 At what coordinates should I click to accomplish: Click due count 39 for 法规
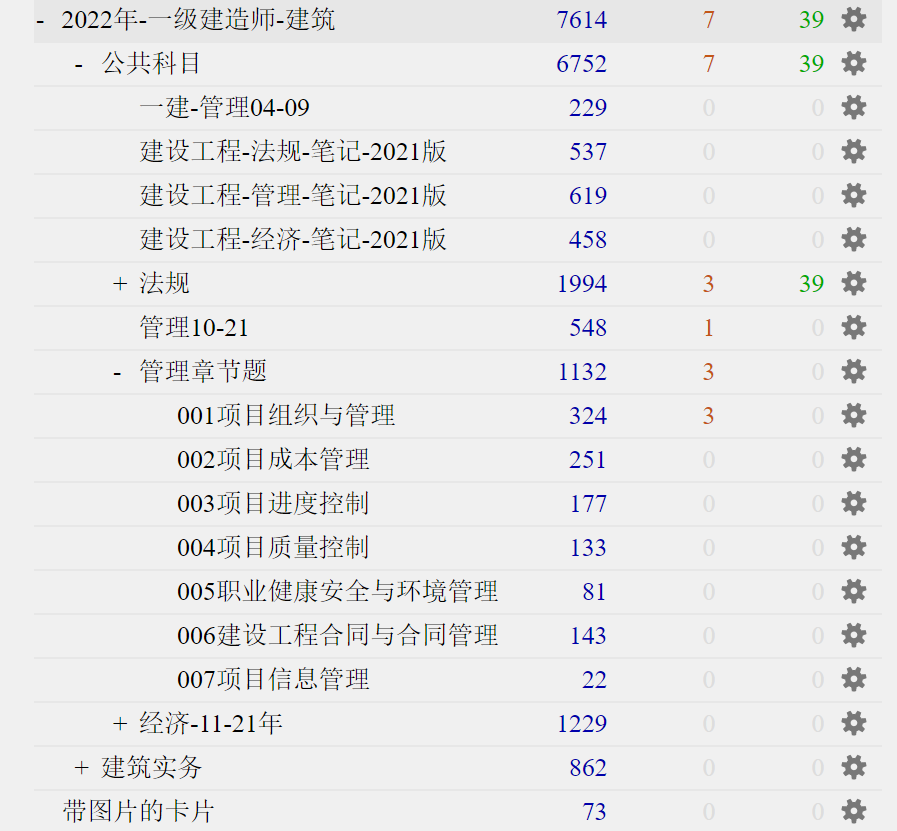(811, 284)
